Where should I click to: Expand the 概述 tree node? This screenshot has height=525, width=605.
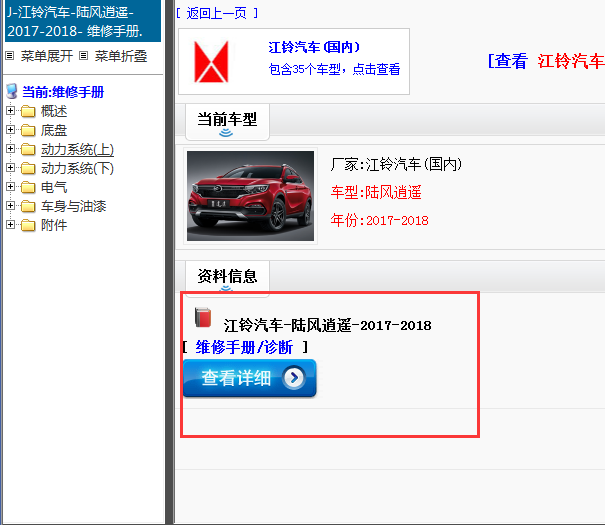coord(10,111)
